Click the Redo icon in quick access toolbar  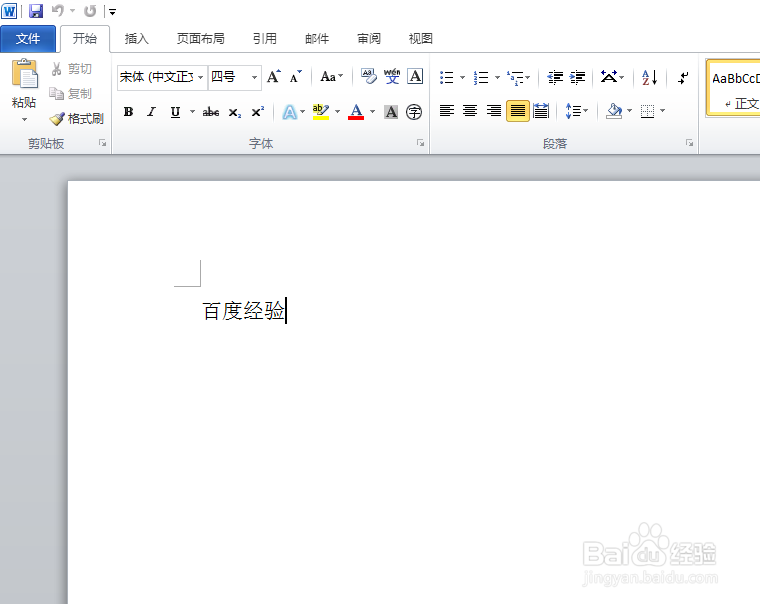[x=90, y=11]
